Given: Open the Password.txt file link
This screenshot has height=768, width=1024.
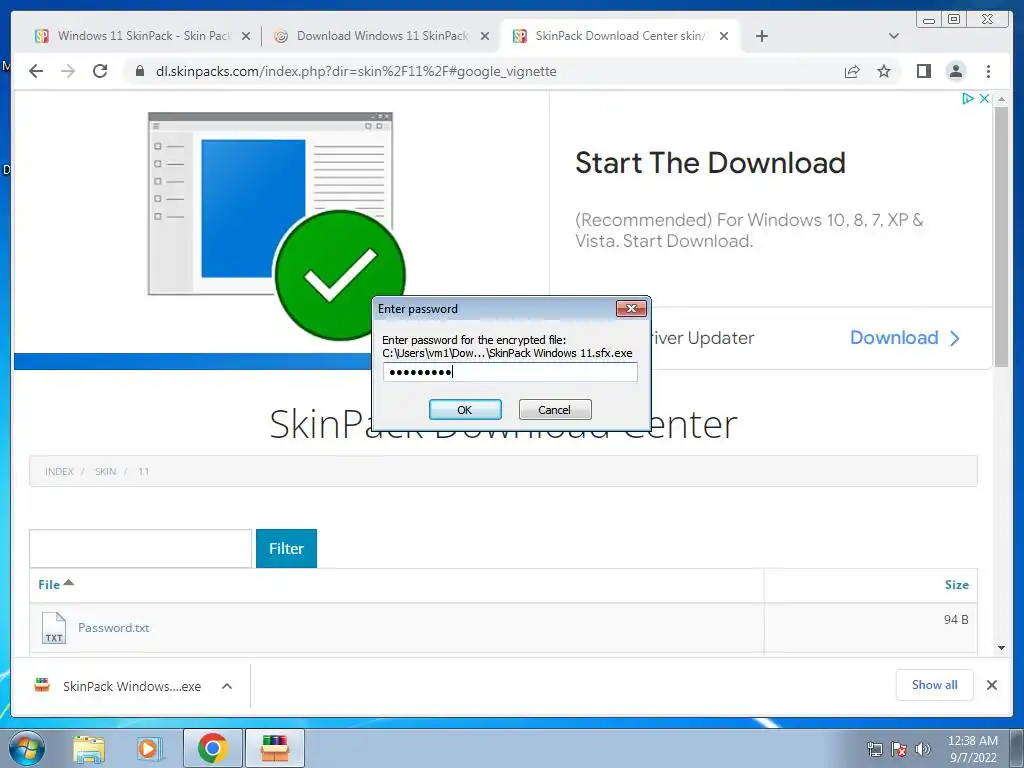Looking at the screenshot, I should tap(114, 628).
